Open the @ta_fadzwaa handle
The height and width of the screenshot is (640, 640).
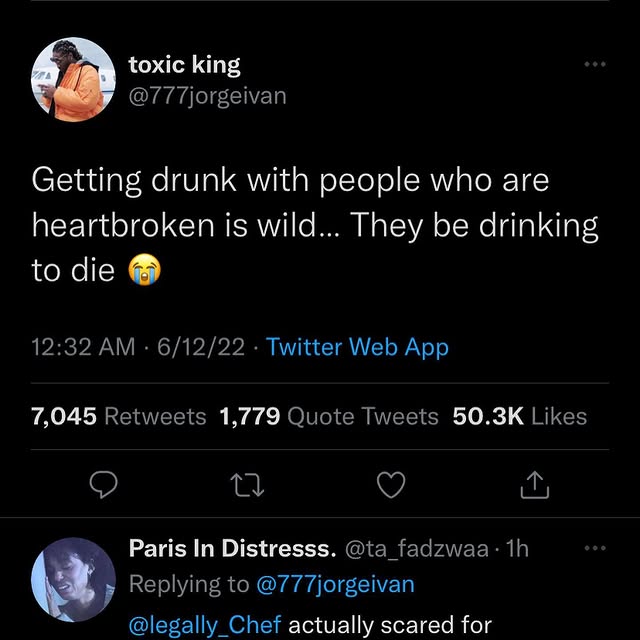(417, 548)
